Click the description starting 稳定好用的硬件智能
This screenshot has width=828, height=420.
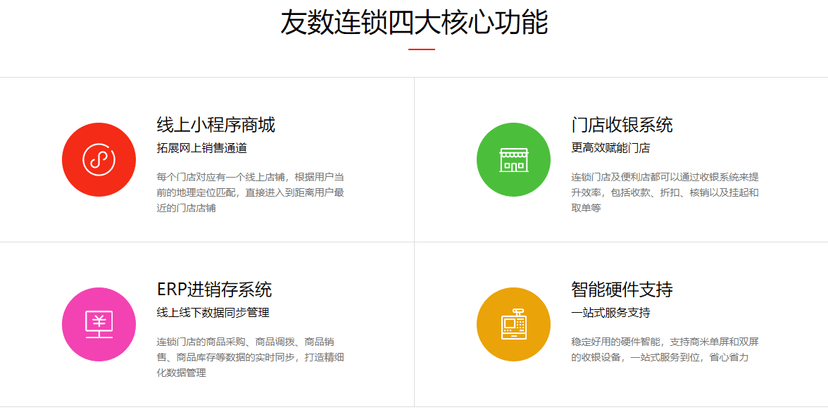665,350
